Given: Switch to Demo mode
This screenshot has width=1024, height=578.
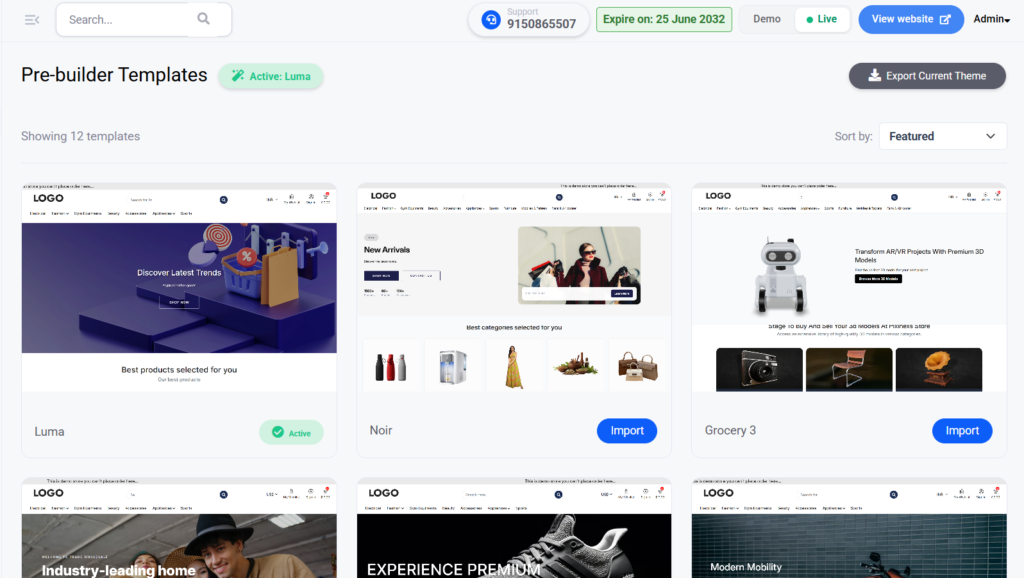Looking at the screenshot, I should pos(767,19).
